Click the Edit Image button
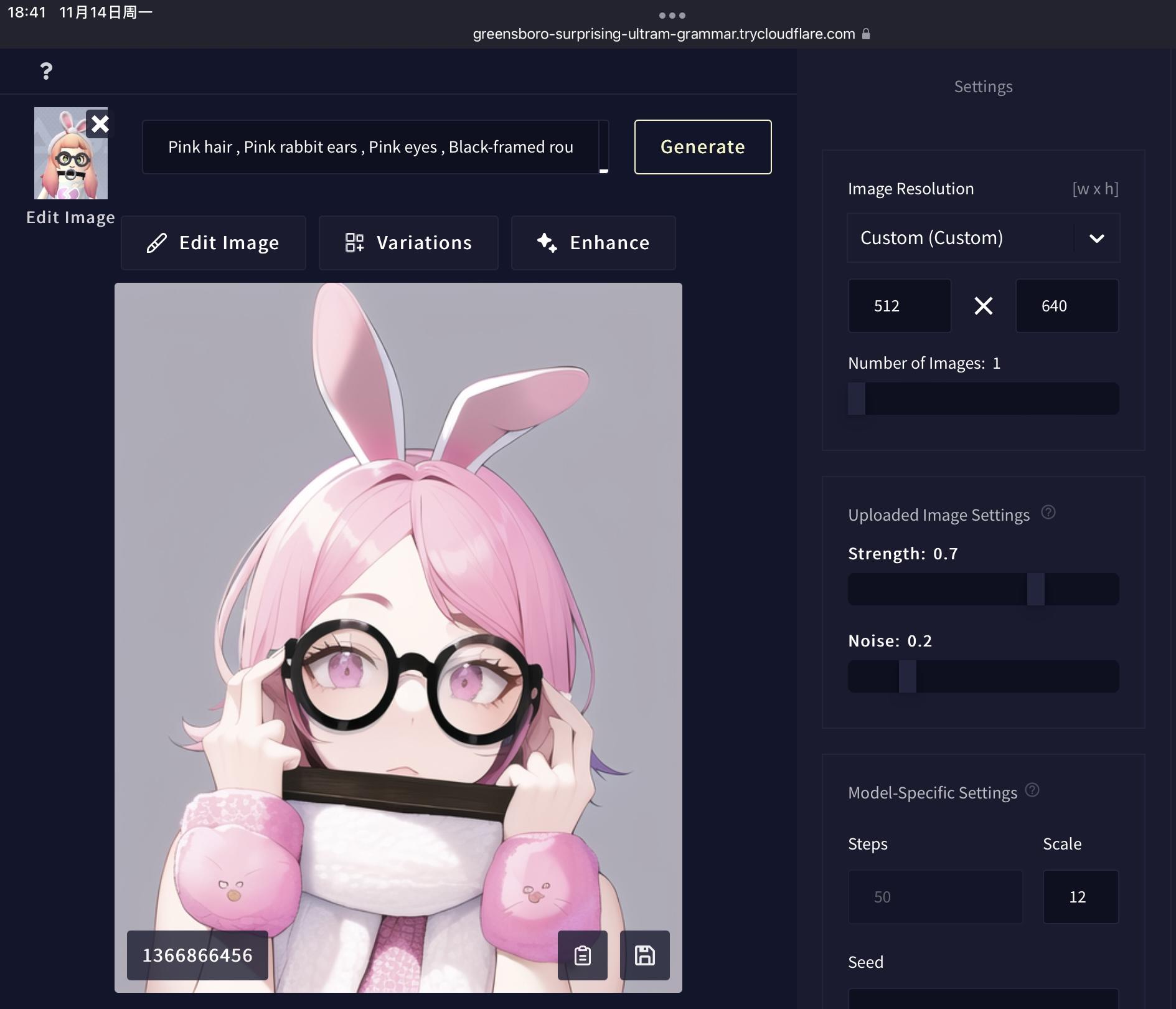 (214, 243)
